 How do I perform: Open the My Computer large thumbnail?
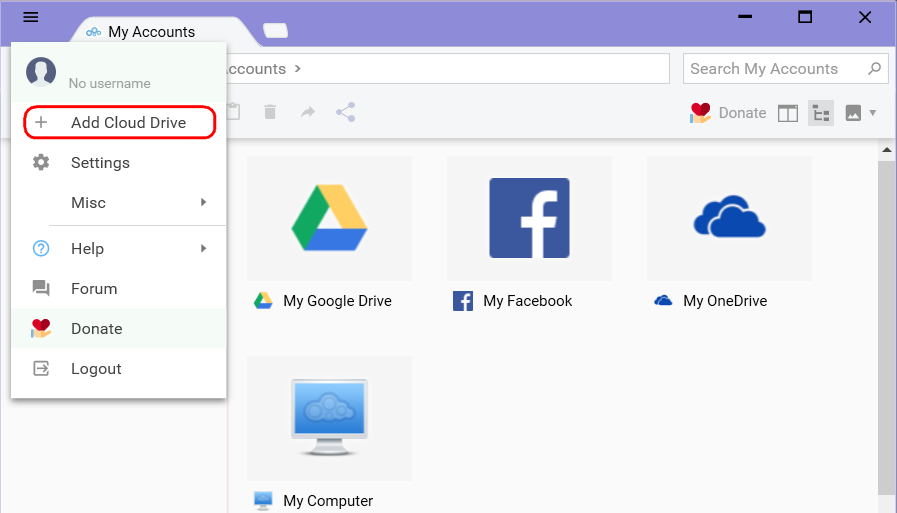click(x=330, y=418)
